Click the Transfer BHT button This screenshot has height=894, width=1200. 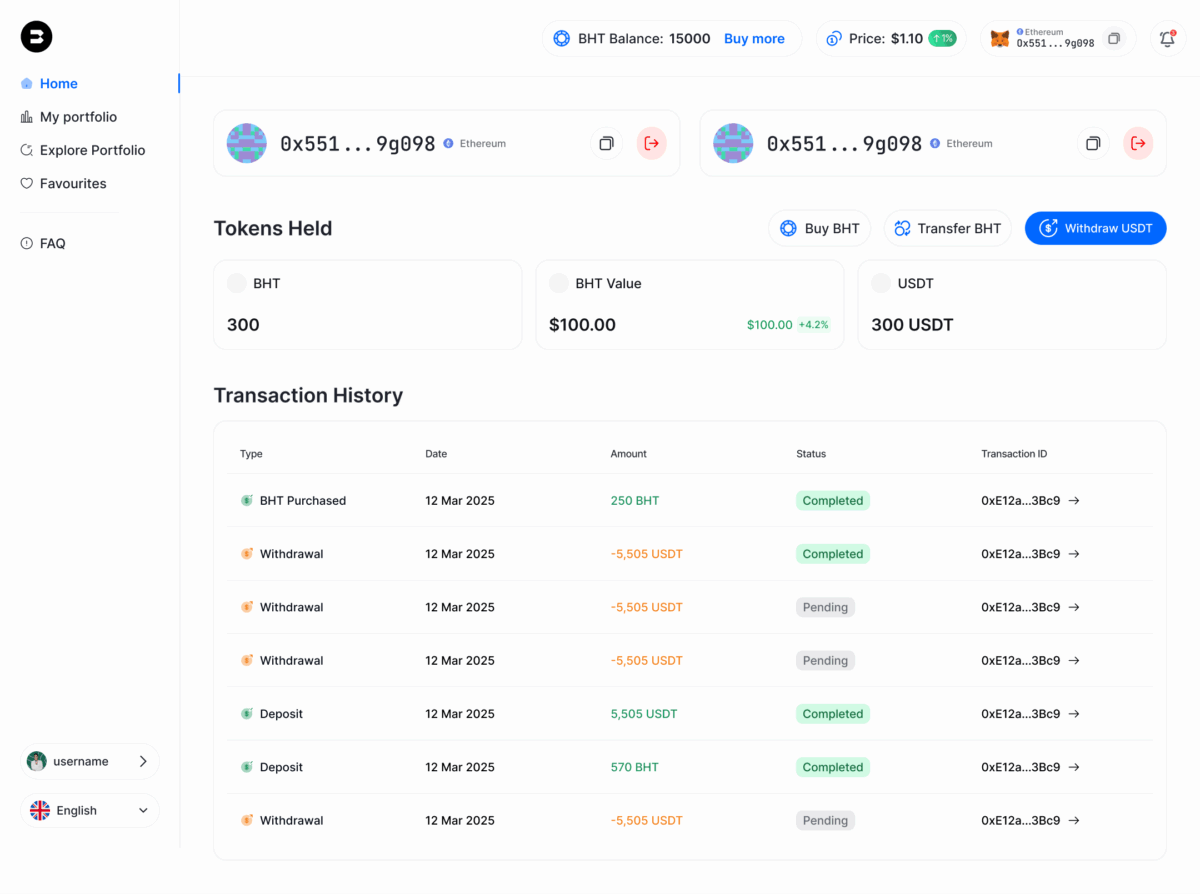click(x=947, y=228)
